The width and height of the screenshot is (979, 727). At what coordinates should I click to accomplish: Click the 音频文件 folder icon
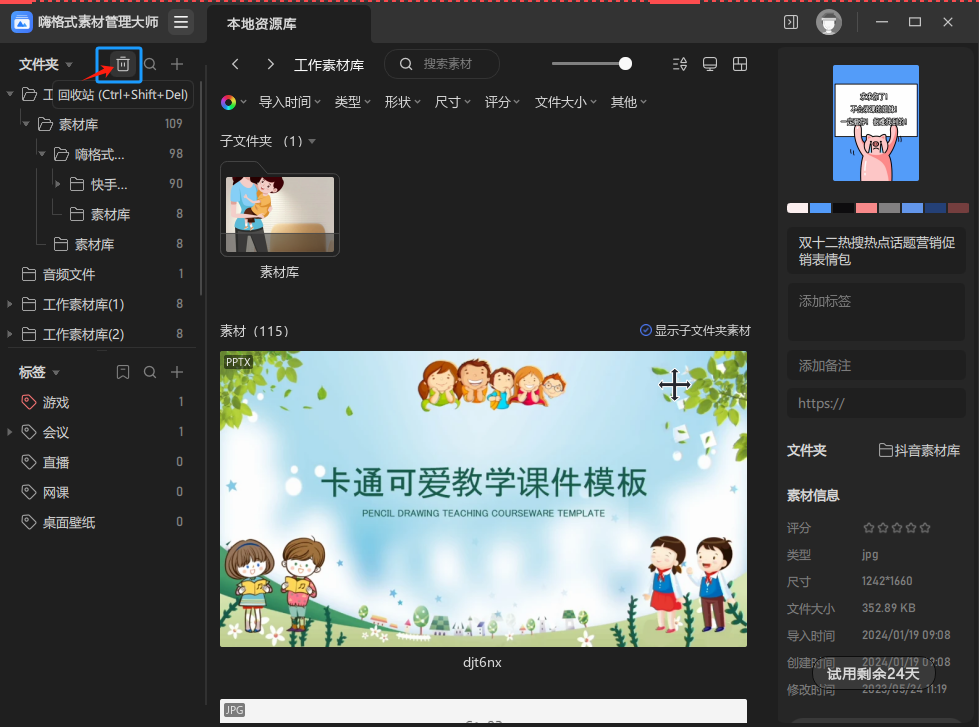pyautogui.click(x=29, y=274)
